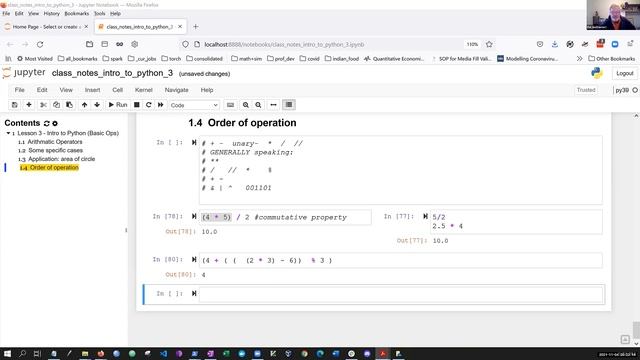Select 1.4 Order of operation contents entry
Screen dimensions: 640x360
pyautogui.click(x=49, y=167)
